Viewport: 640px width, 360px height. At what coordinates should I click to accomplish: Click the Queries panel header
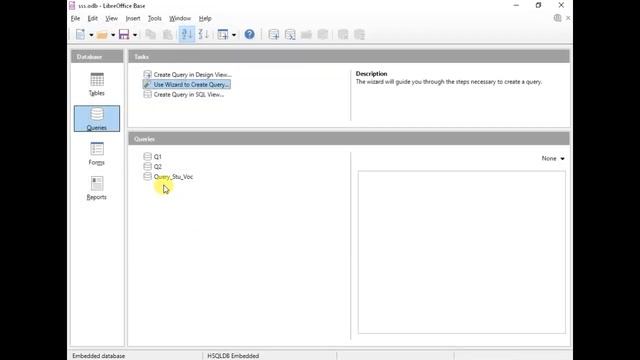click(x=349, y=139)
